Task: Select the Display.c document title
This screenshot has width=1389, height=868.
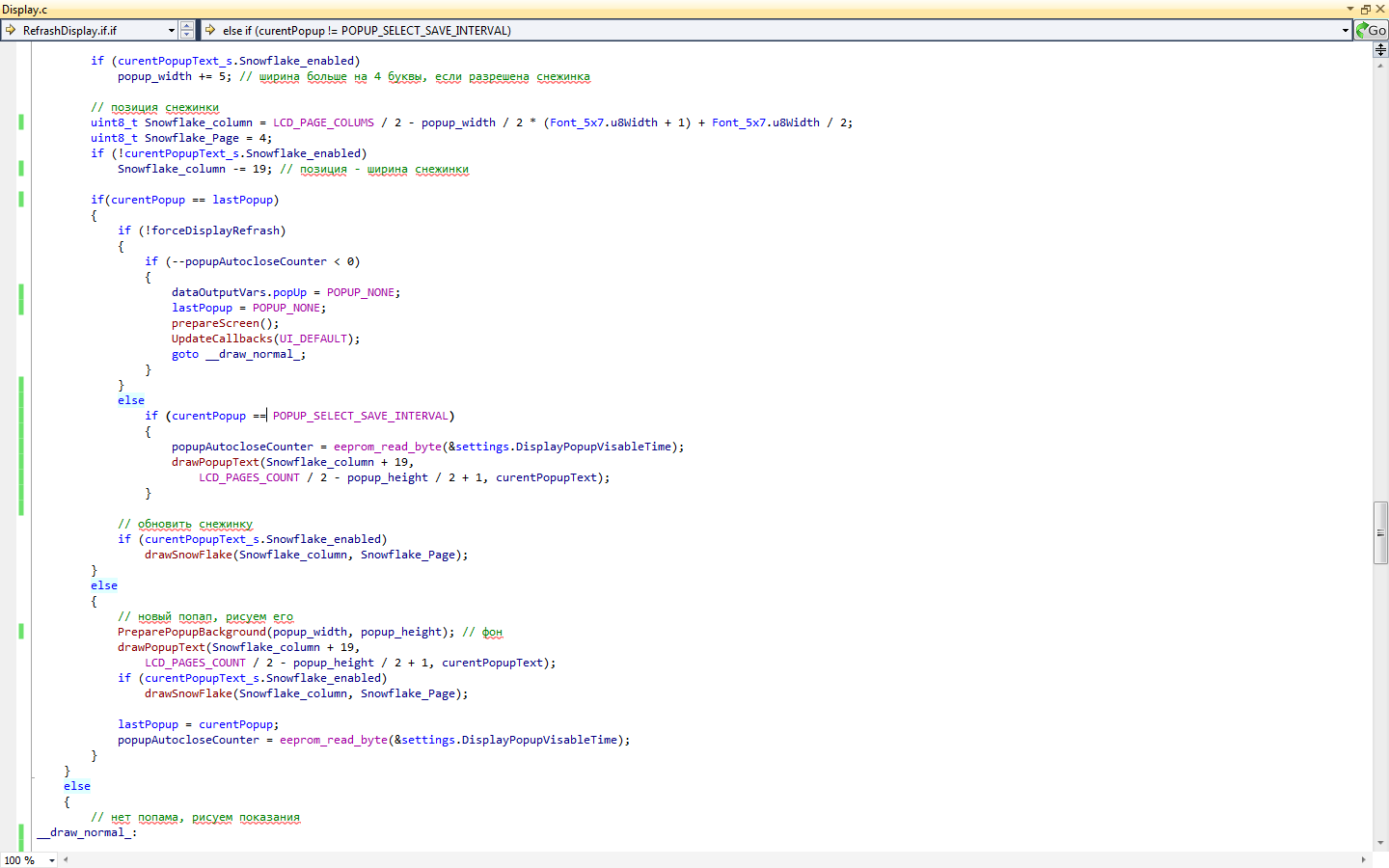Action: click(25, 10)
